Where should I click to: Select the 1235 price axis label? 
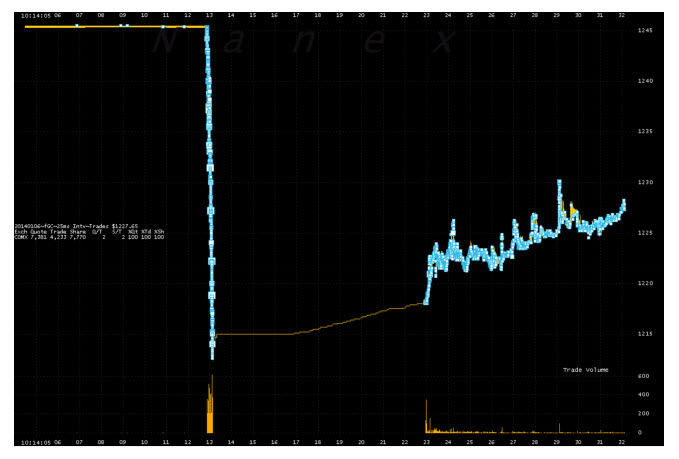tap(645, 131)
